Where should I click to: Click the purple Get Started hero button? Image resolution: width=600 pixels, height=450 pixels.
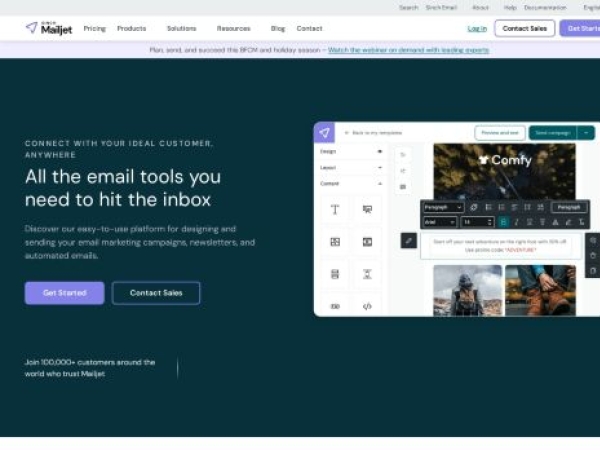click(64, 293)
